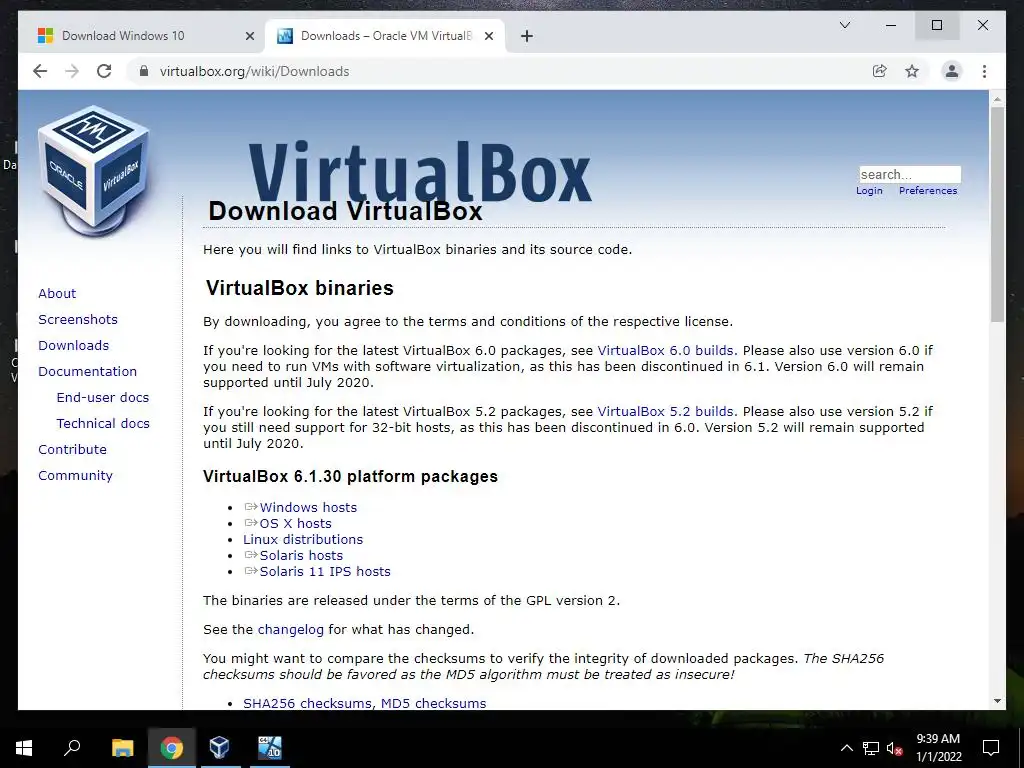View site info via the padlock icon
This screenshot has width=1024, height=768.
(144, 71)
